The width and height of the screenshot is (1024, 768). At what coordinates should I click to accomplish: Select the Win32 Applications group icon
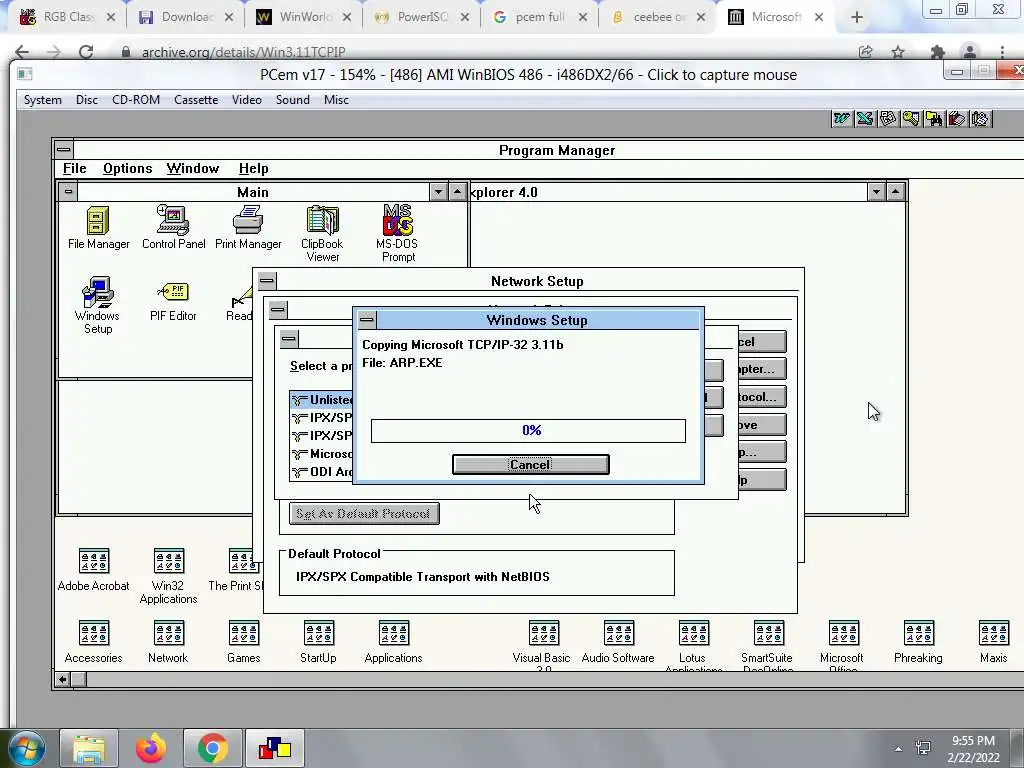168,577
